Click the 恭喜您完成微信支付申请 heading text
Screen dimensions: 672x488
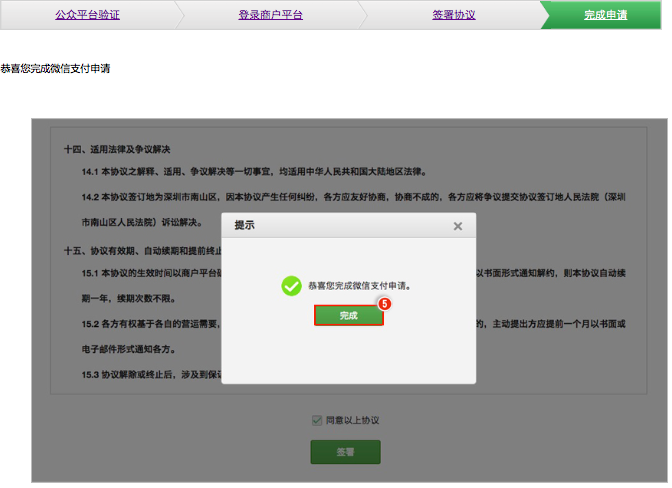[x=55, y=69]
